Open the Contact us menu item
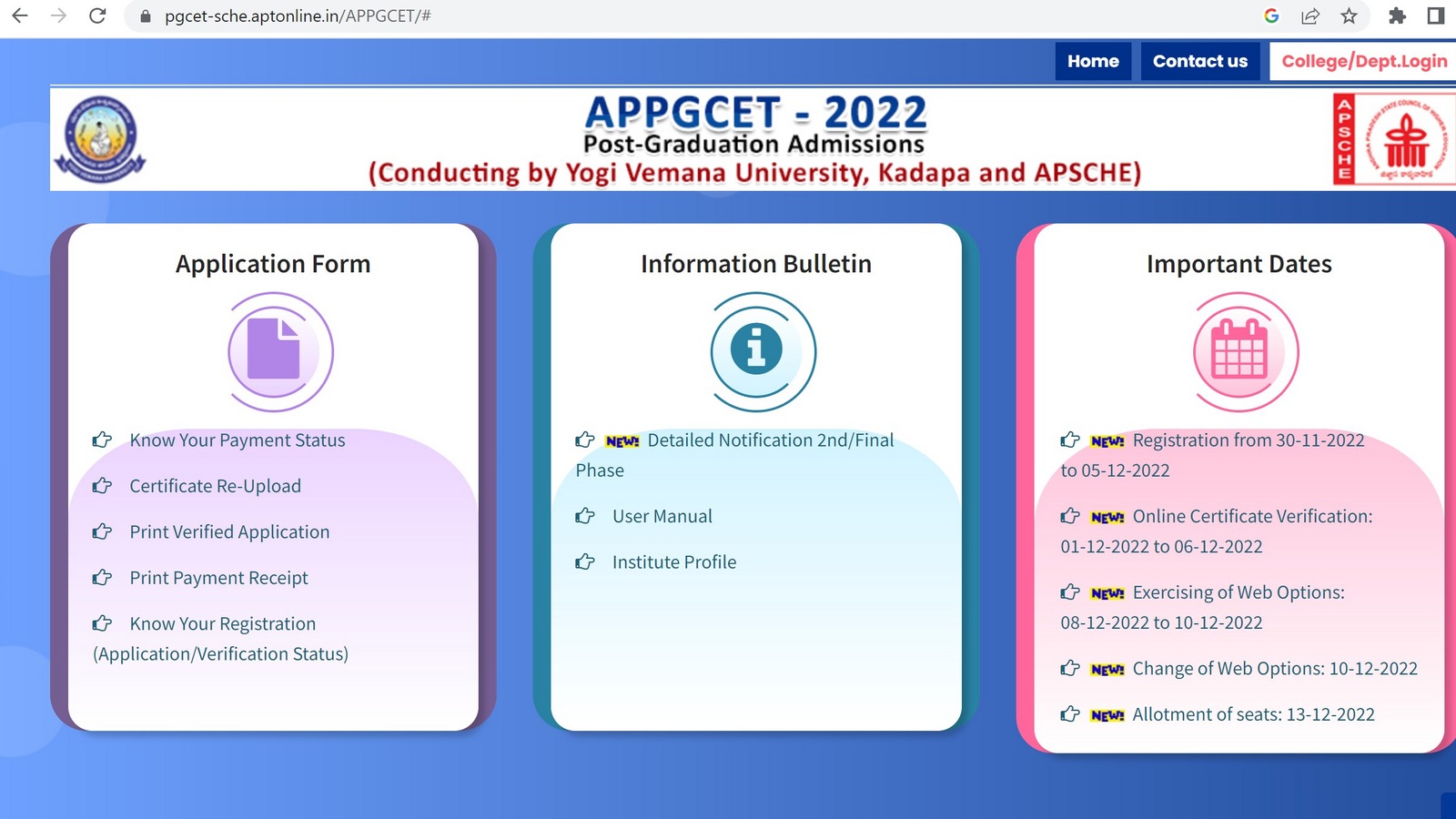Image resolution: width=1456 pixels, height=819 pixels. coord(1200,61)
